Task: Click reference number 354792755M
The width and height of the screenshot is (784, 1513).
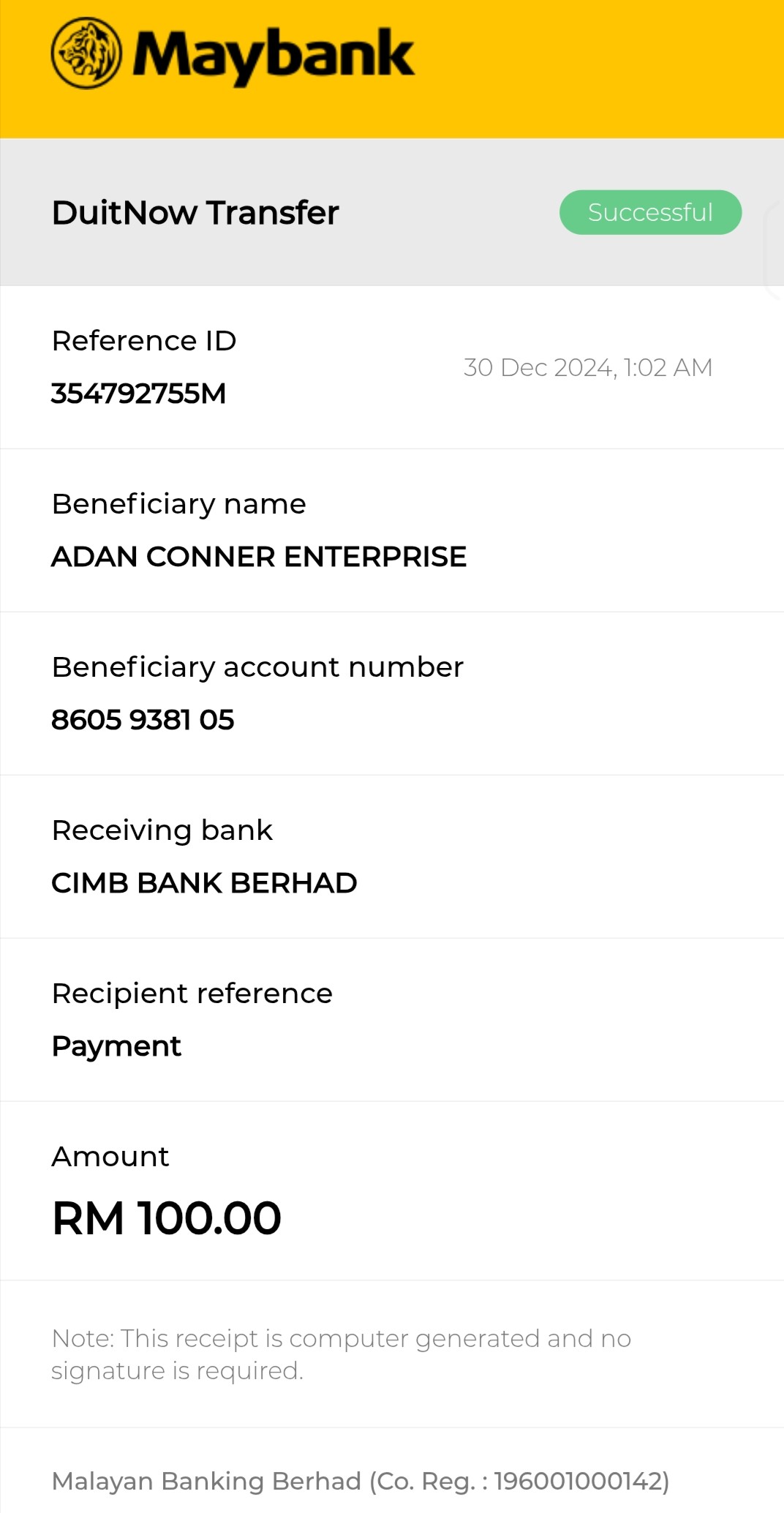Action: (x=139, y=394)
